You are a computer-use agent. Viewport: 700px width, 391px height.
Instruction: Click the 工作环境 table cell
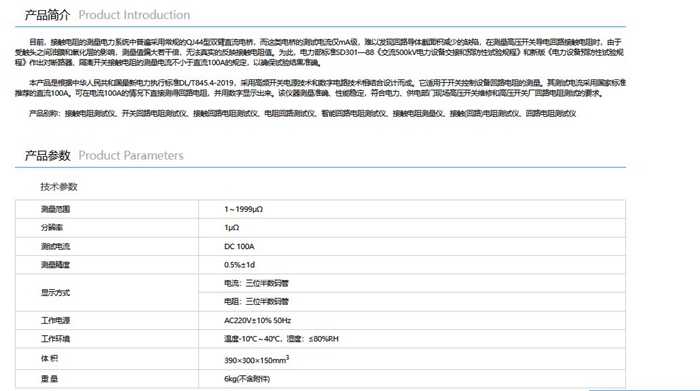107,339
